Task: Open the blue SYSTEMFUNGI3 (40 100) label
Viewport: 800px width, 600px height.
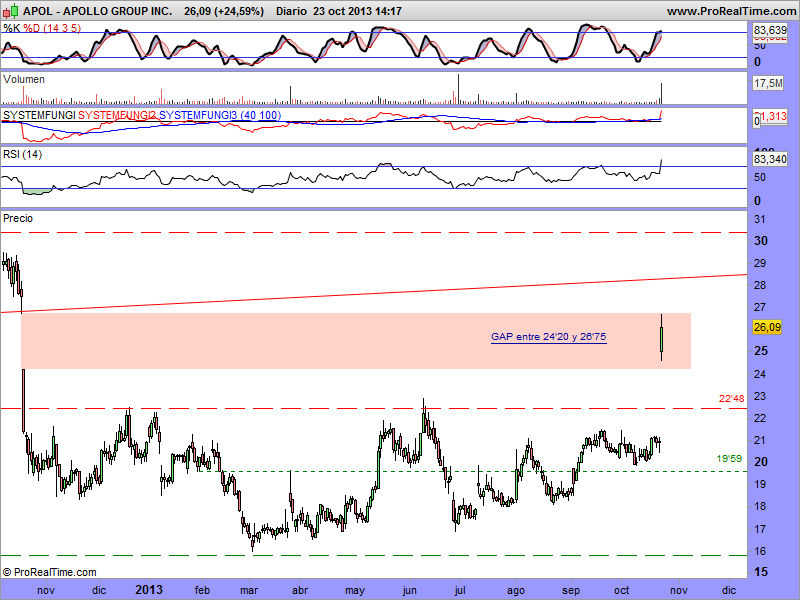Action: tap(220, 115)
